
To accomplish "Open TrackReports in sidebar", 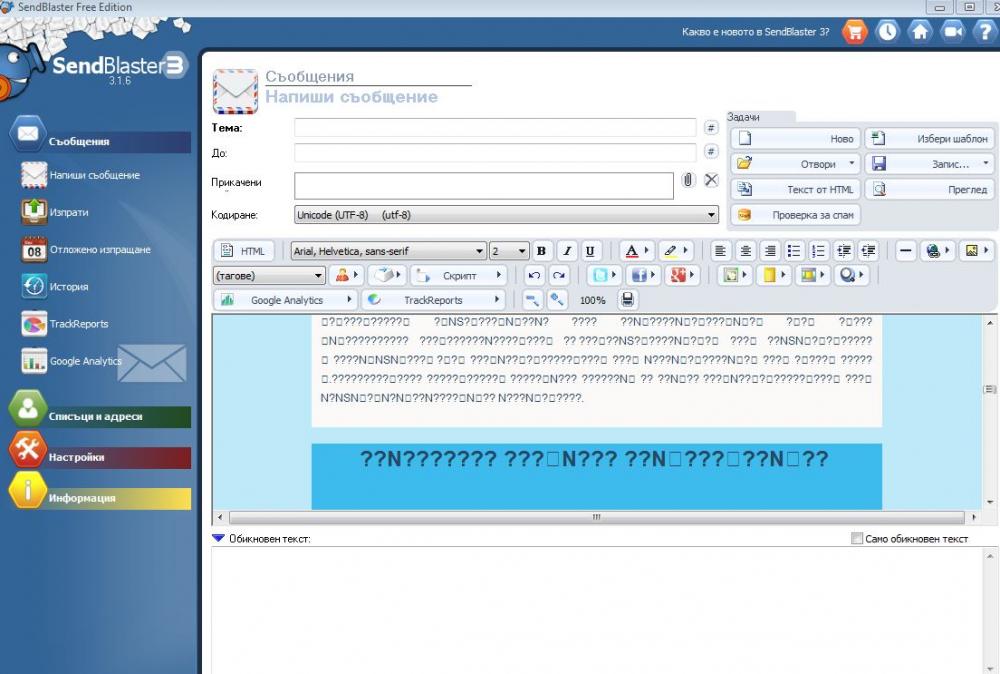I will [64, 324].
